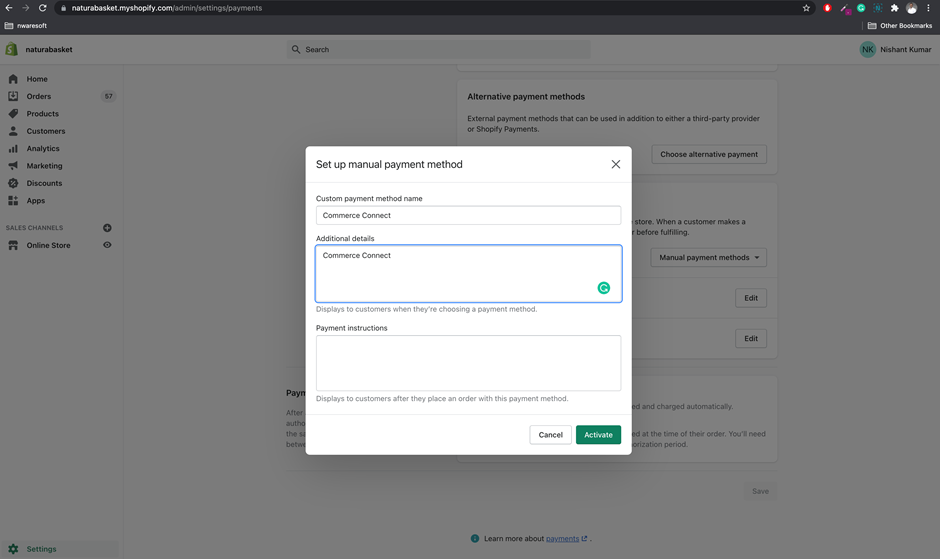Open the Nishant Kumar account menu
This screenshot has height=559, width=940.
tap(895, 49)
